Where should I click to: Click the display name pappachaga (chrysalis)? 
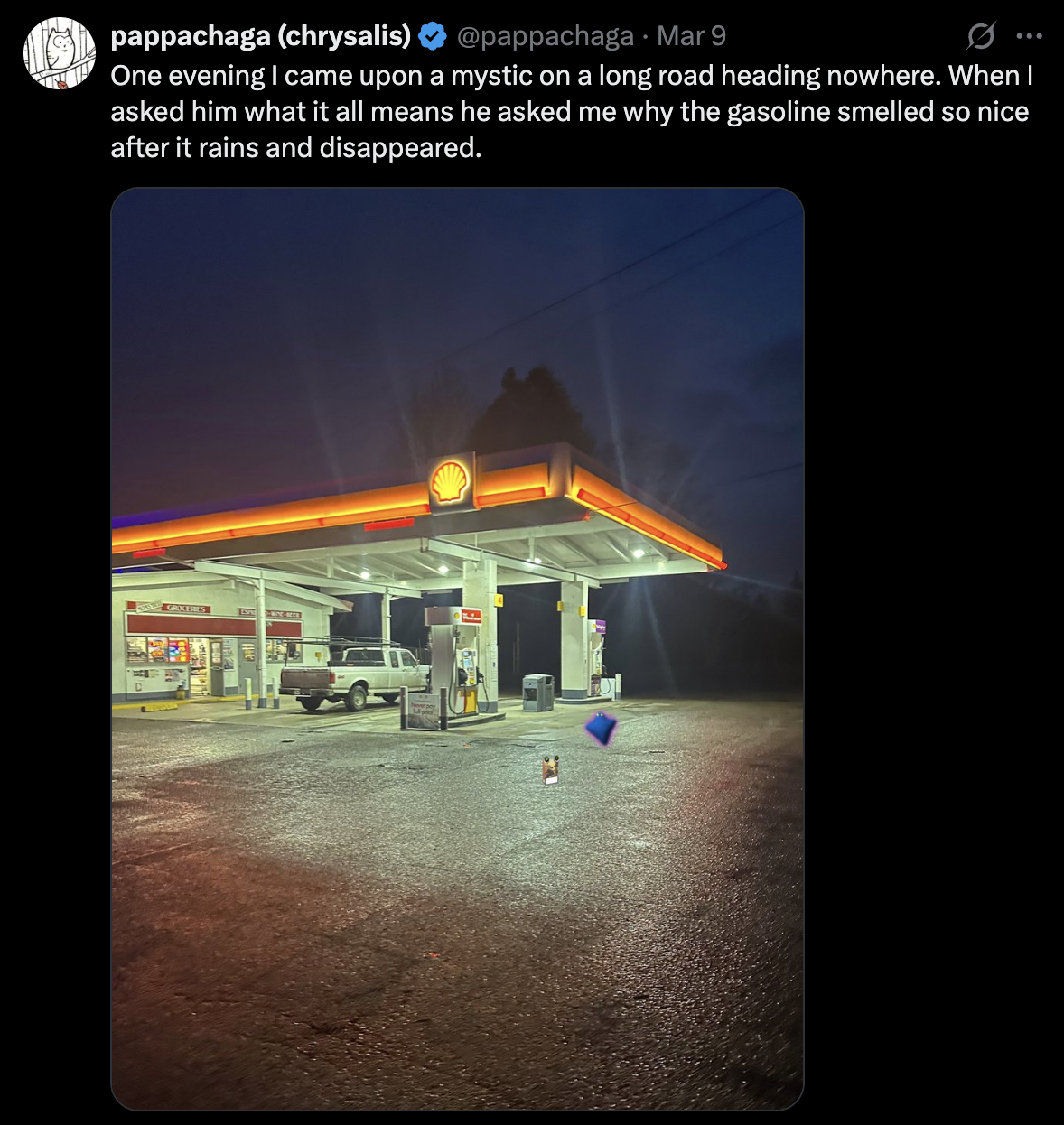(260, 36)
